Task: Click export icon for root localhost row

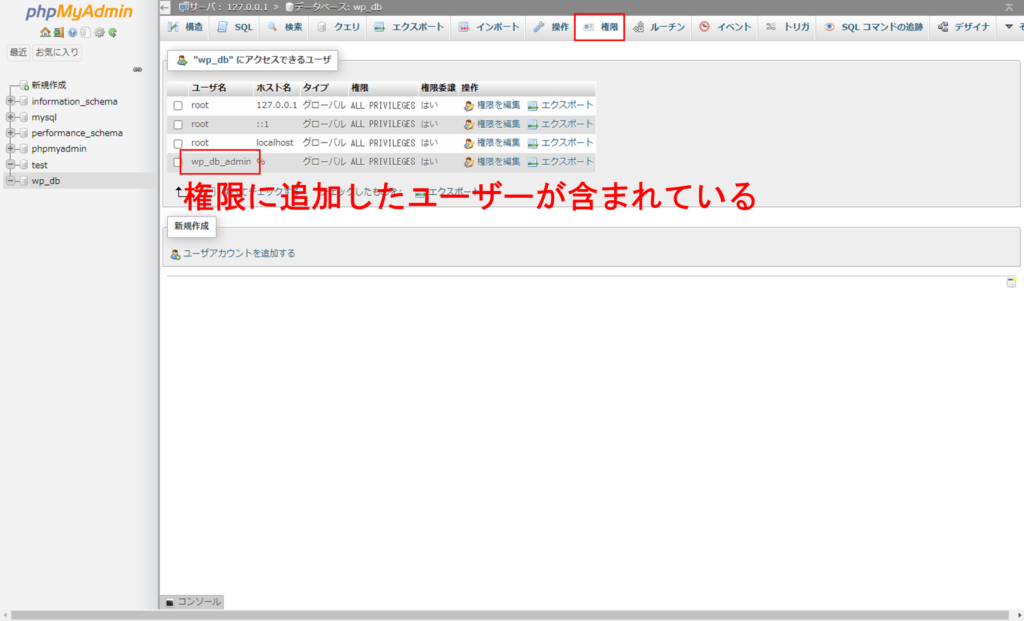Action: [x=533, y=143]
